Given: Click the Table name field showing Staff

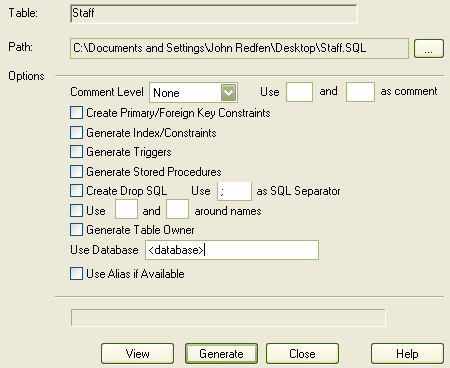Looking at the screenshot, I should coord(214,14).
